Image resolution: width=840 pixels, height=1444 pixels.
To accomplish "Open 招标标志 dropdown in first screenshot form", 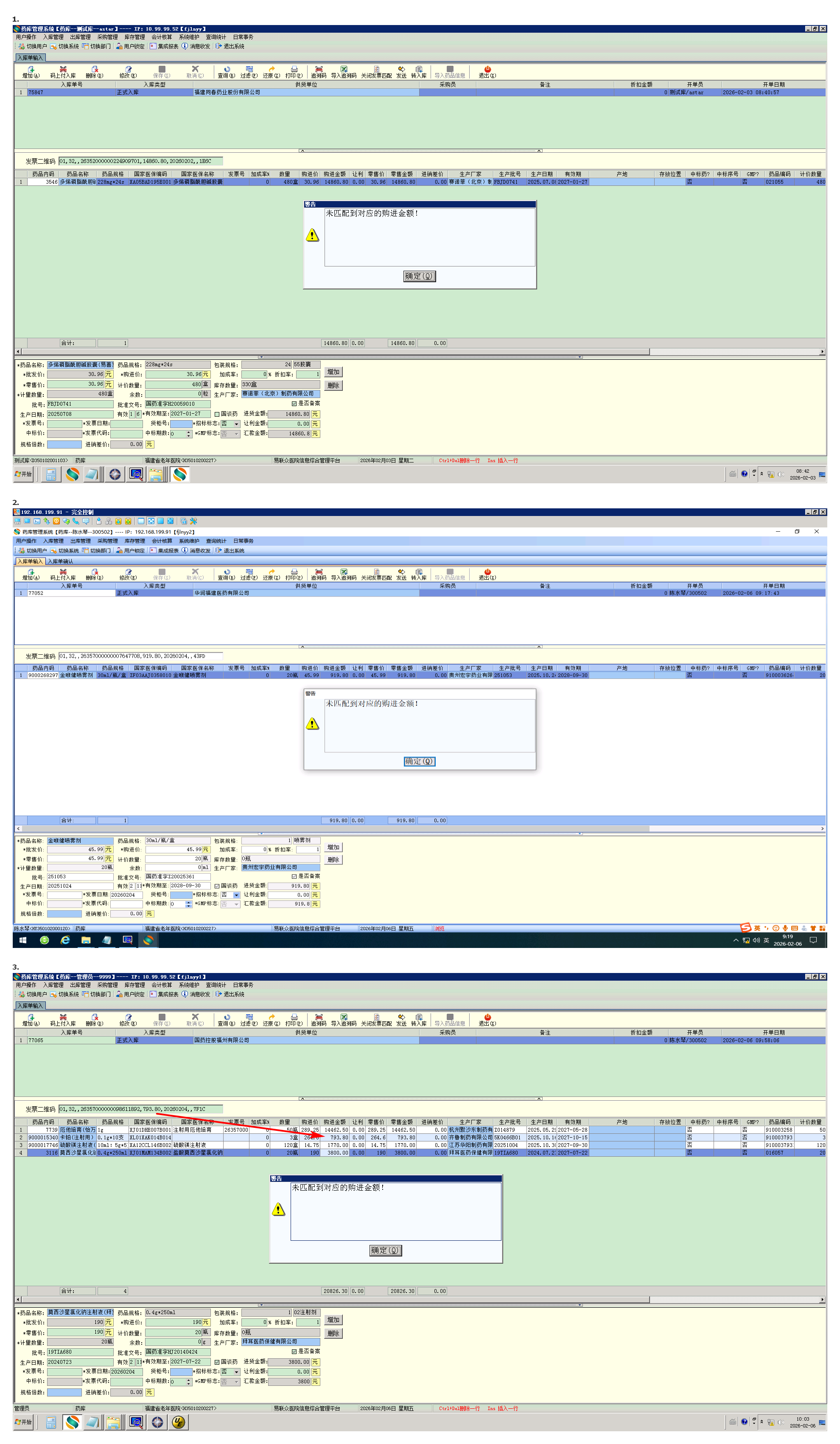I will click(x=236, y=424).
